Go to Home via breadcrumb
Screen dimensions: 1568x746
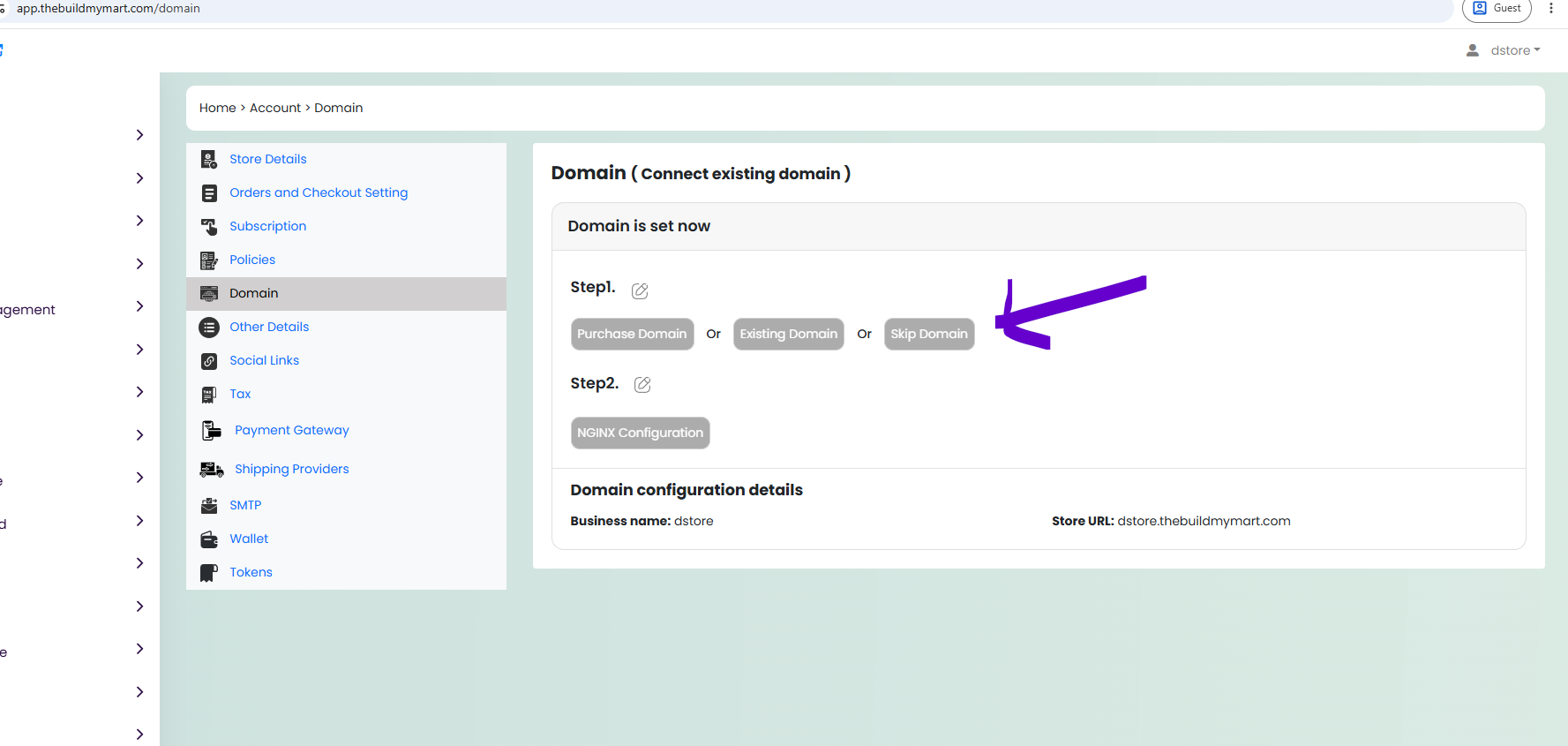[x=217, y=108]
